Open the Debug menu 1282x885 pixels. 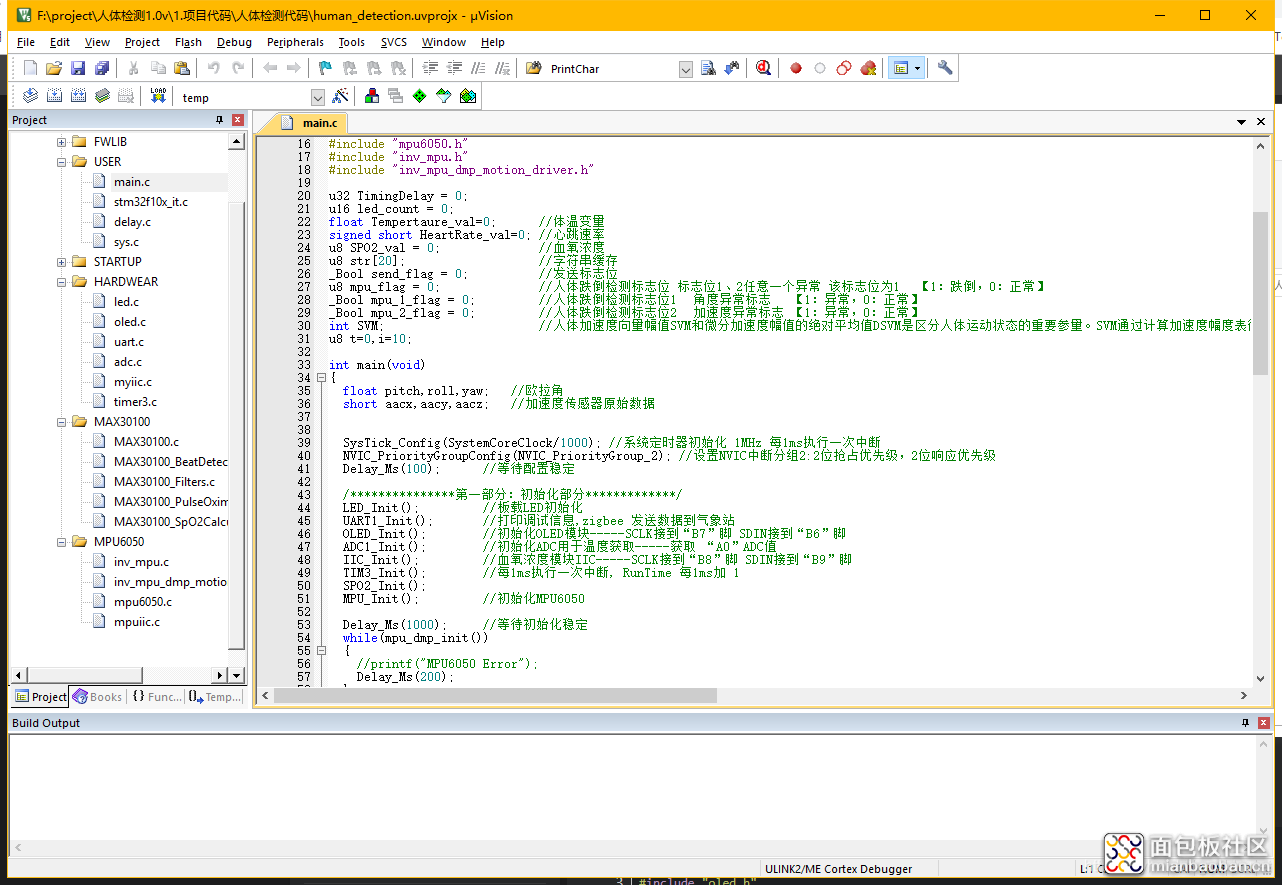[234, 42]
